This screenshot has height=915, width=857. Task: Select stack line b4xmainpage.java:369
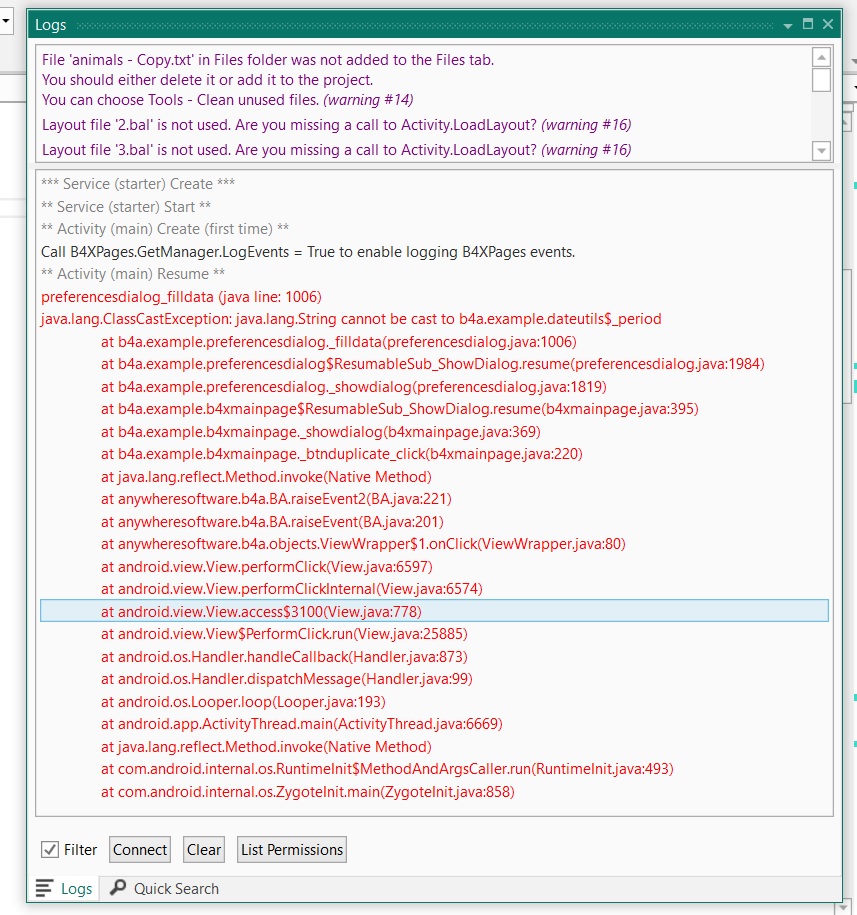[x=321, y=432]
